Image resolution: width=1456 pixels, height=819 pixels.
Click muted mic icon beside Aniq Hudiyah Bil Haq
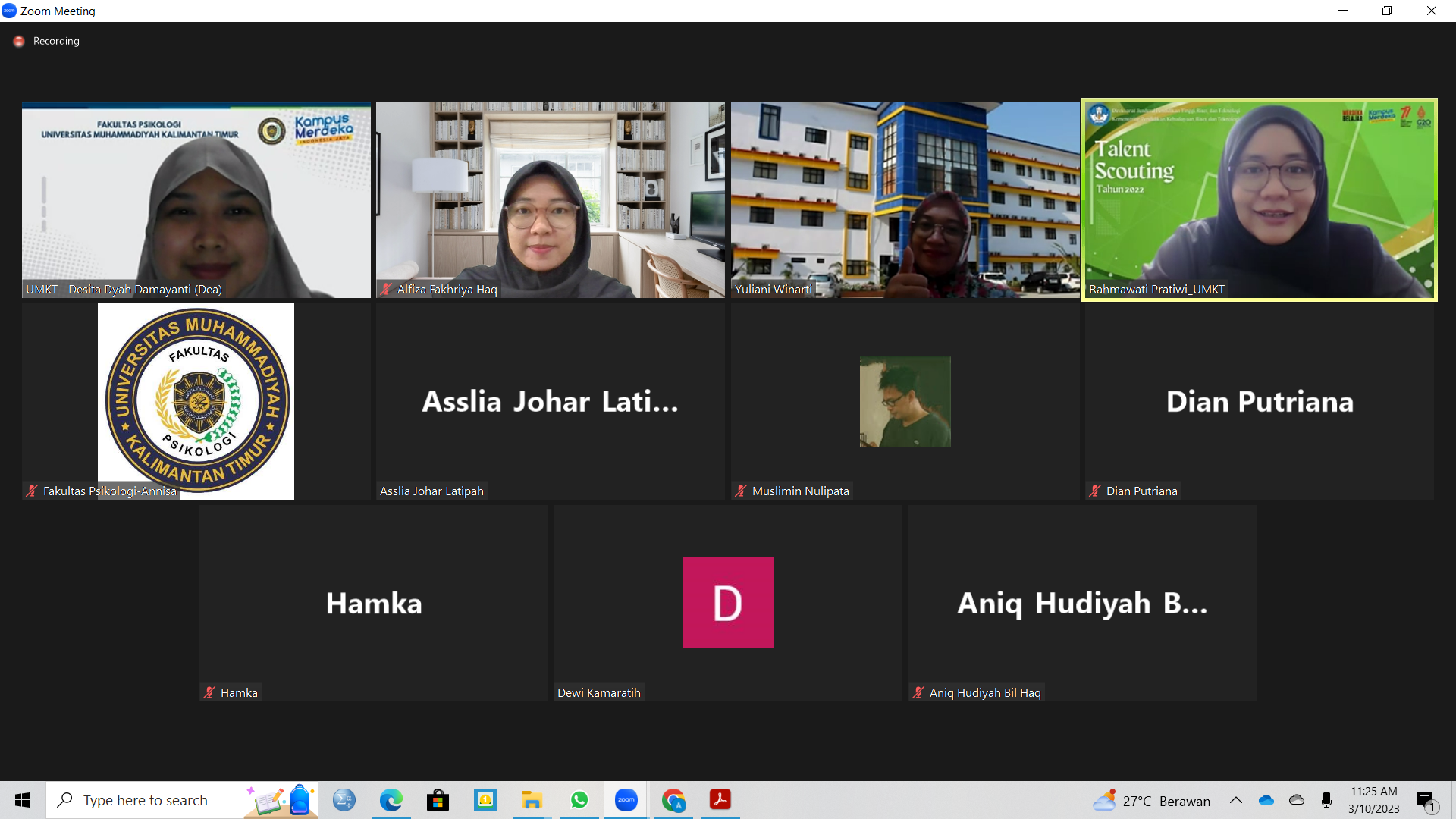tap(918, 692)
